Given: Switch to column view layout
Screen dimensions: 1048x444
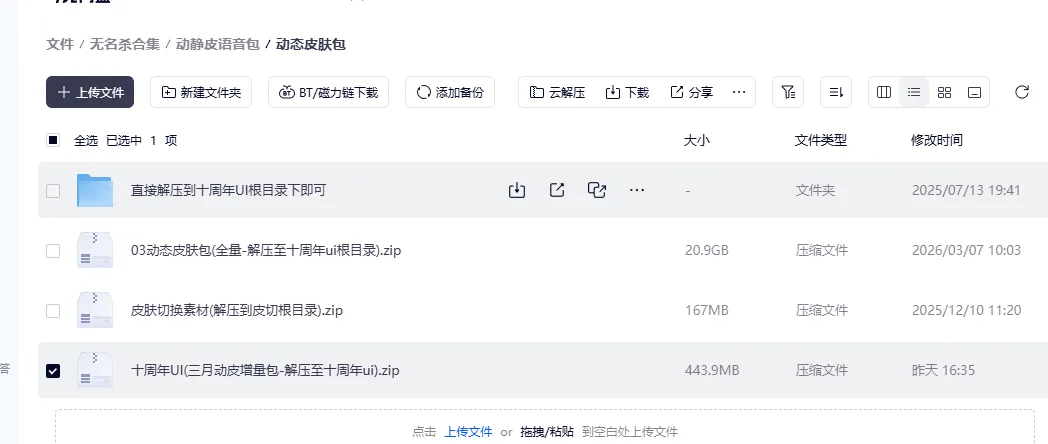Looking at the screenshot, I should click(884, 92).
